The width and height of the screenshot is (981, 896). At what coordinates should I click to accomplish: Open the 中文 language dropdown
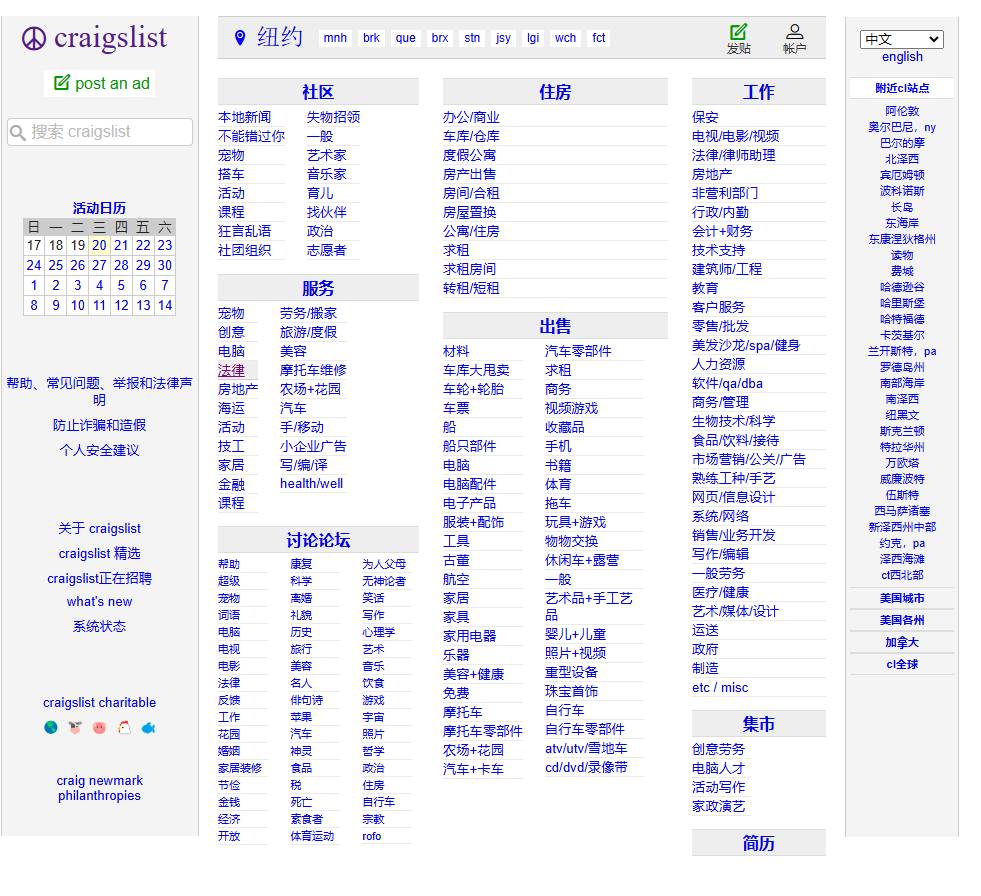[902, 39]
